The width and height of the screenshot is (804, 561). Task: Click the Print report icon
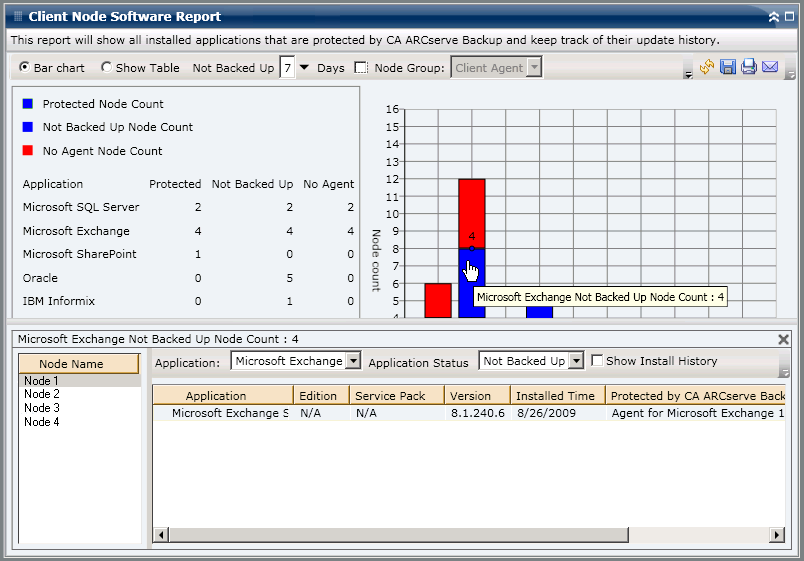pos(749,67)
